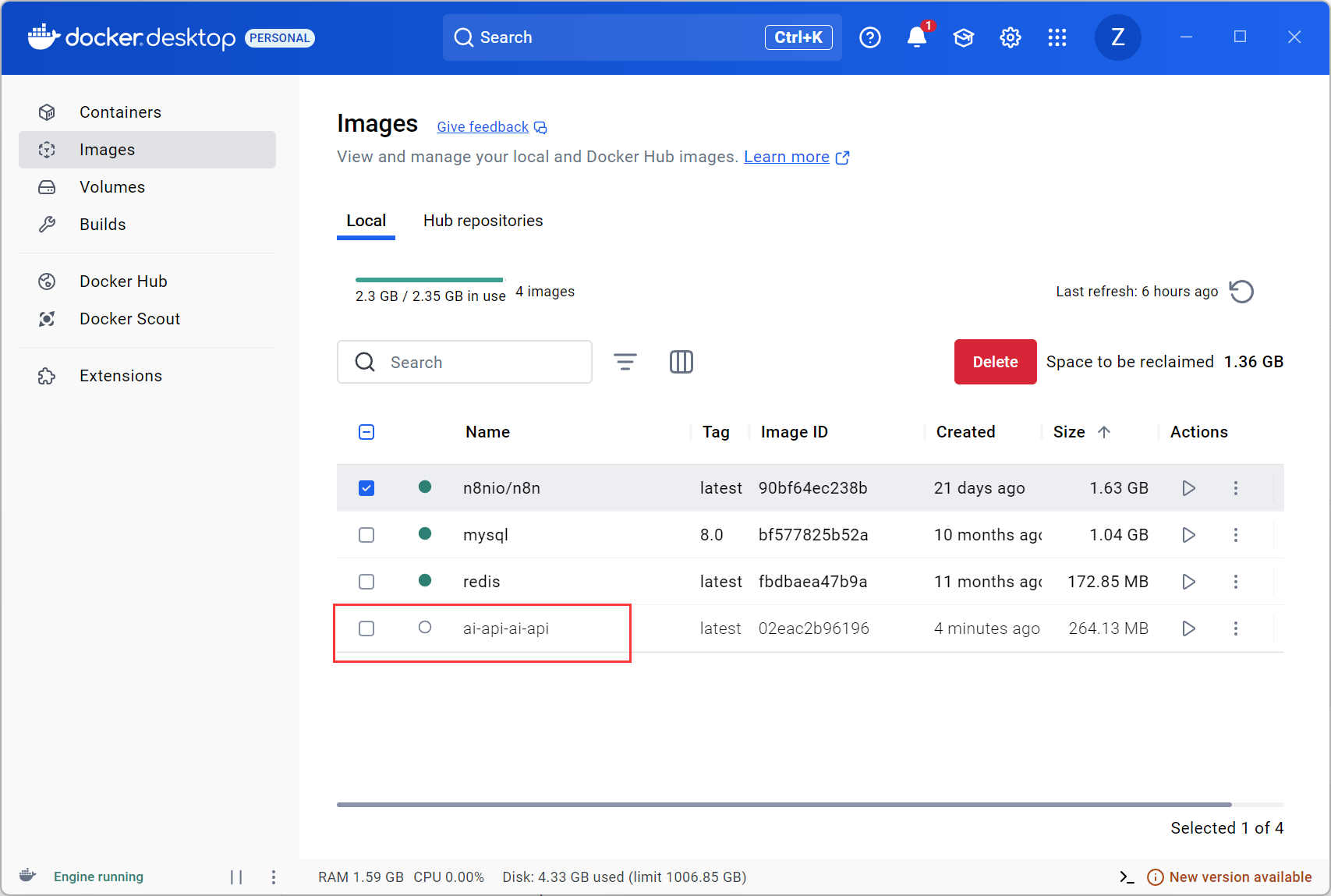The image size is (1331, 896).
Task: Click the horizontal scrollbar under the table
Action: click(x=784, y=804)
